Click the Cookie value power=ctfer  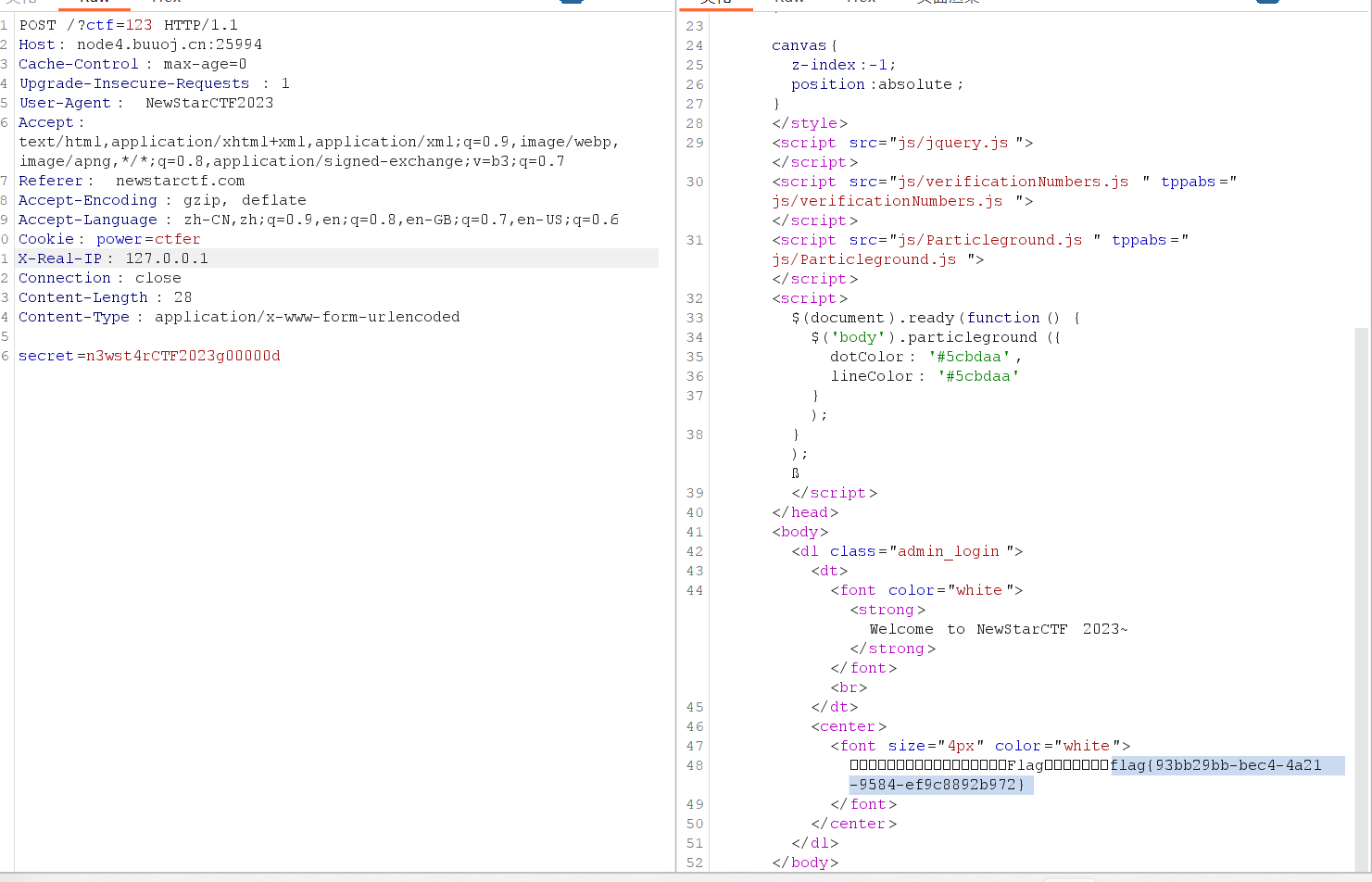(x=148, y=239)
